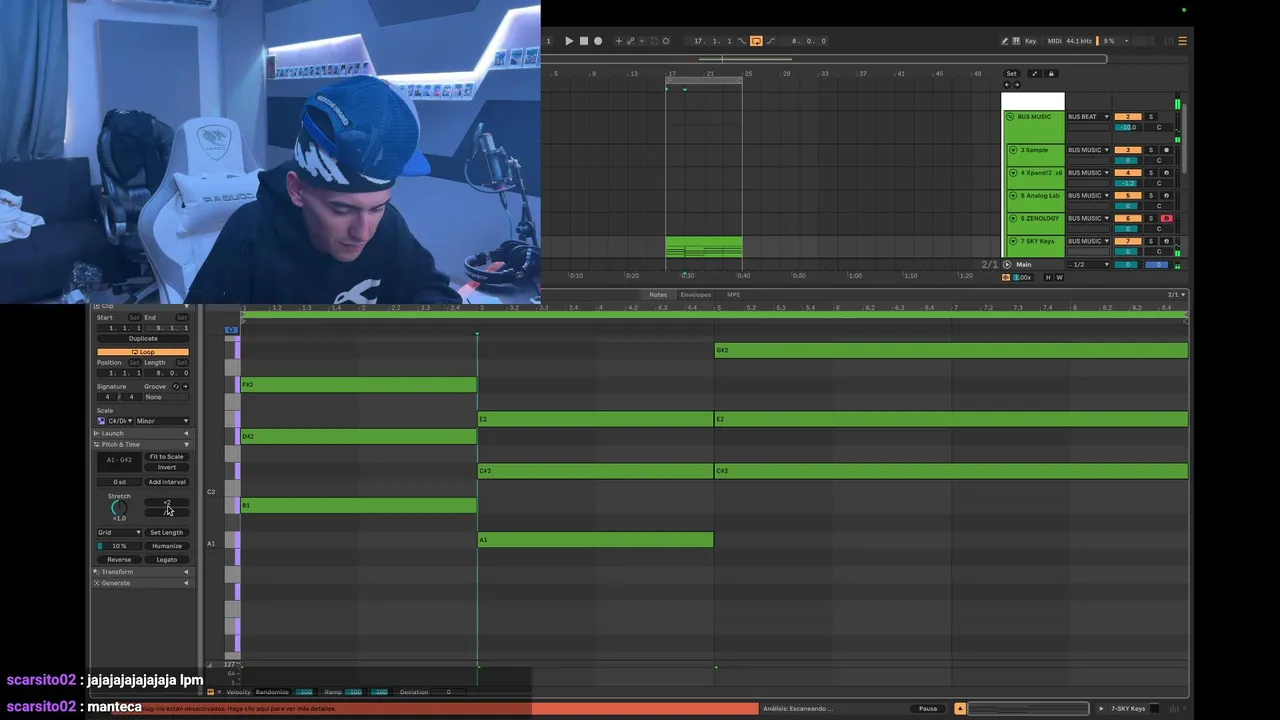Screen dimensions: 1280x720
Task: Unfold the 6 ZENOLOGY track
Action: (1013, 218)
